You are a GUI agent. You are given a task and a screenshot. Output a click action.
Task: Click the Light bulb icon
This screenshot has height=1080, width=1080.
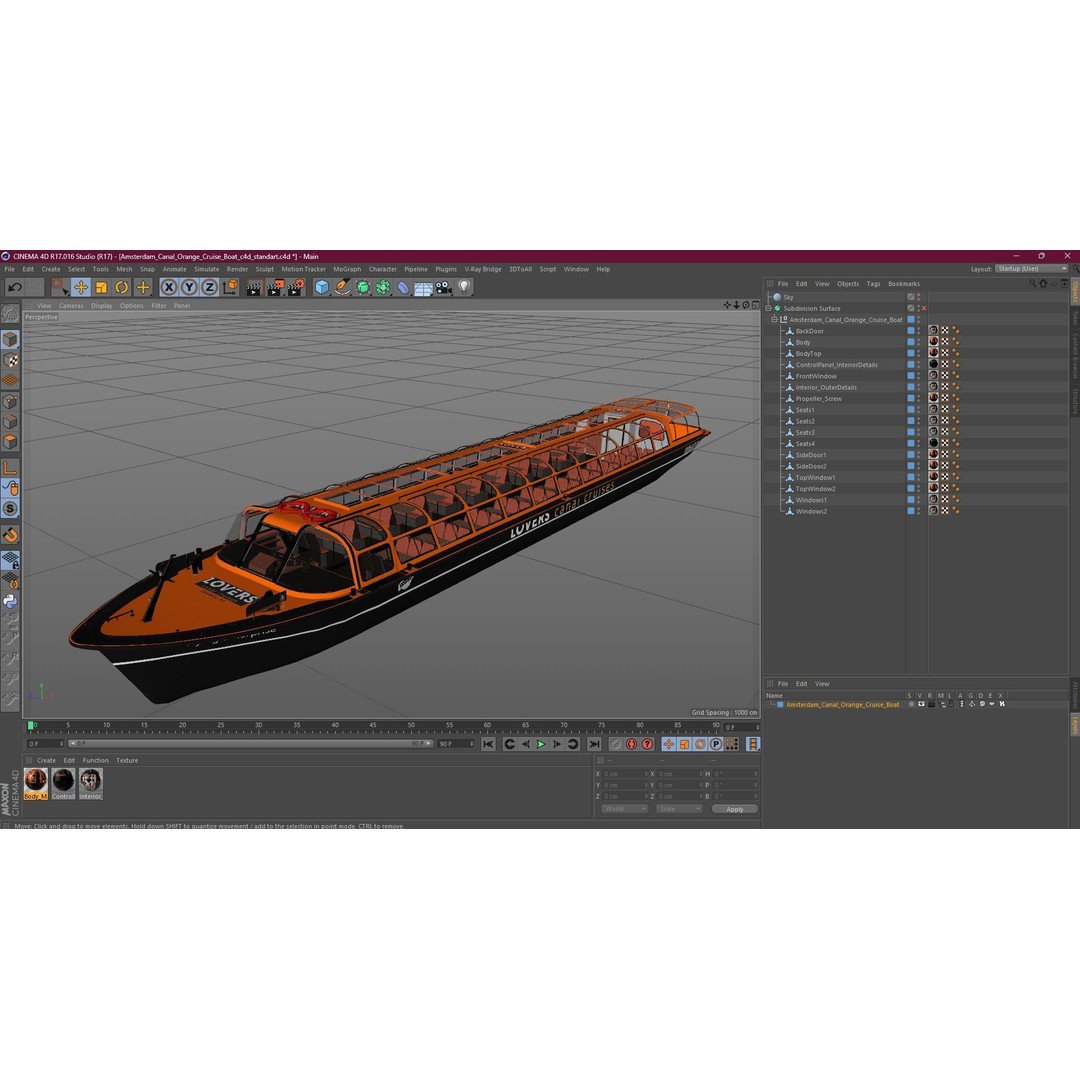click(464, 287)
